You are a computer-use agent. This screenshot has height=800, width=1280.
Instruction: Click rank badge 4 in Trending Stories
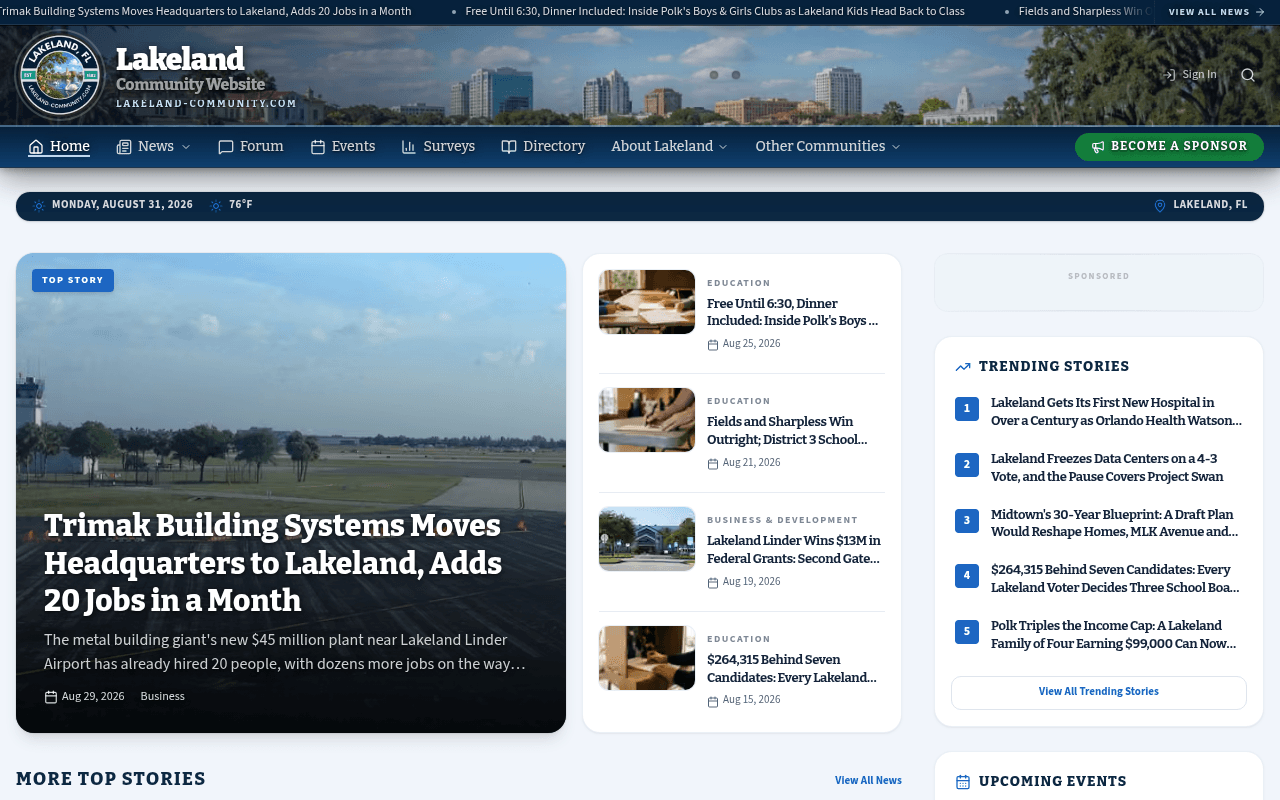[967, 576]
